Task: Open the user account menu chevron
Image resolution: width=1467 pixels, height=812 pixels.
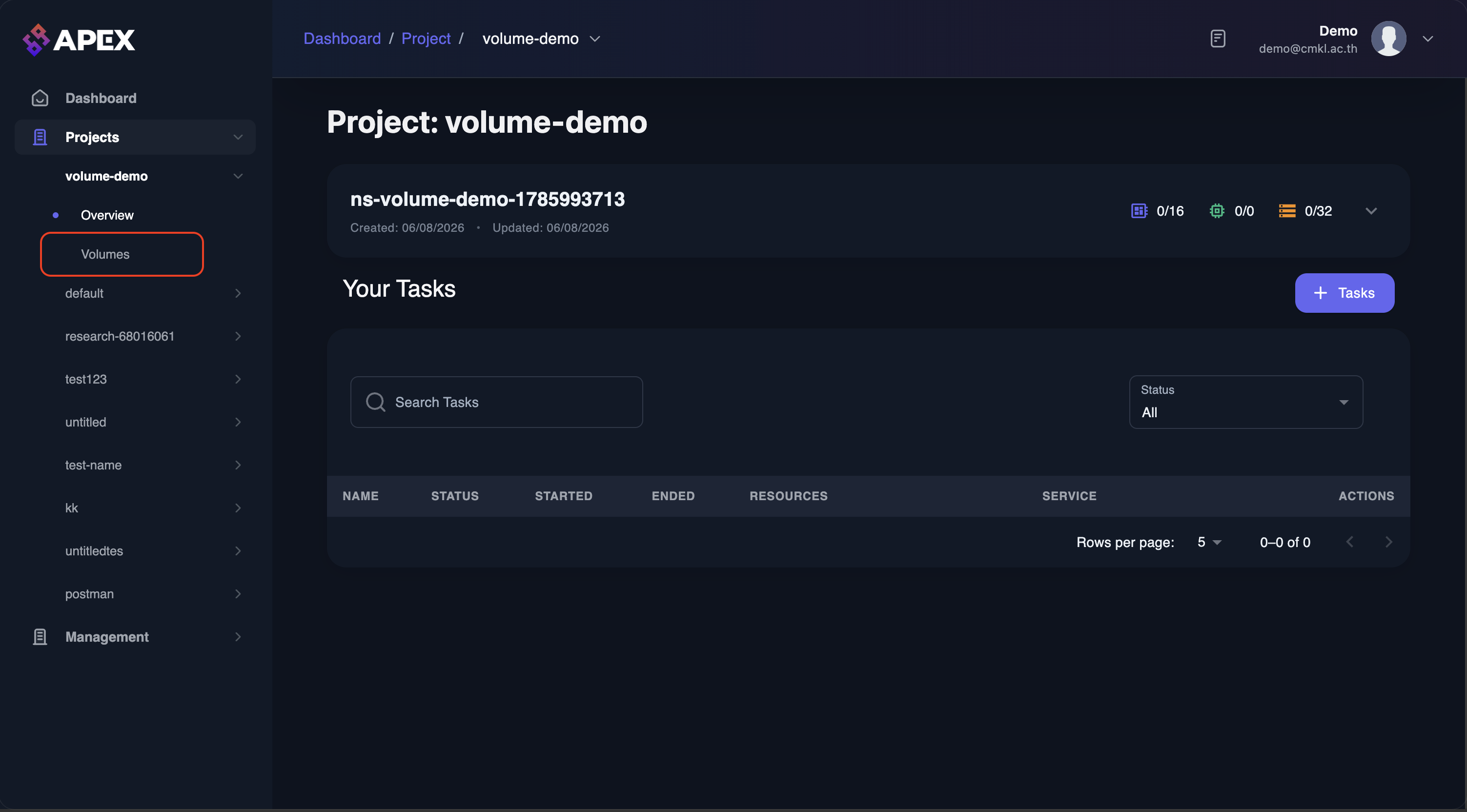Action: click(x=1427, y=39)
